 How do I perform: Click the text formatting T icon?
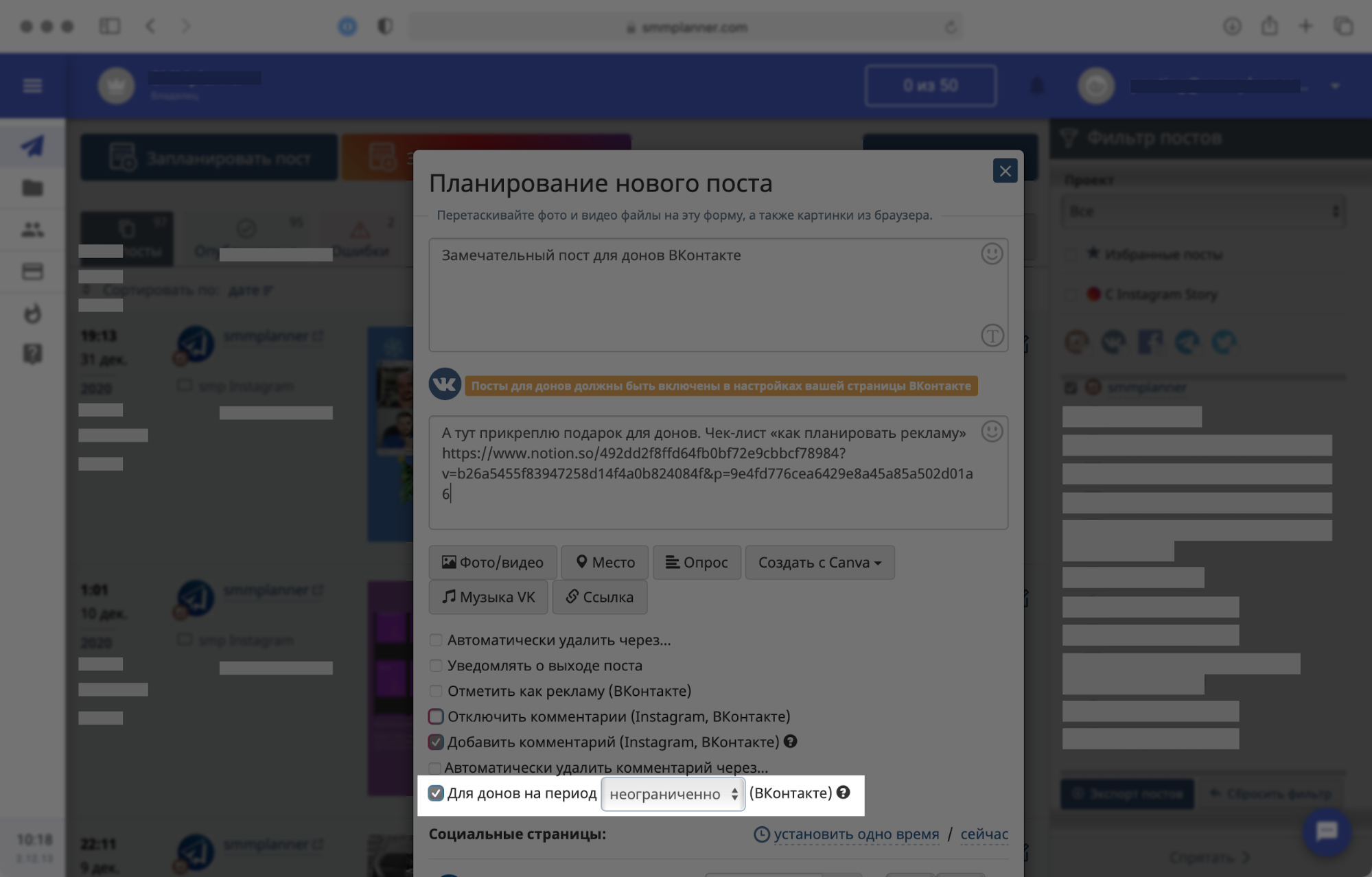point(992,336)
